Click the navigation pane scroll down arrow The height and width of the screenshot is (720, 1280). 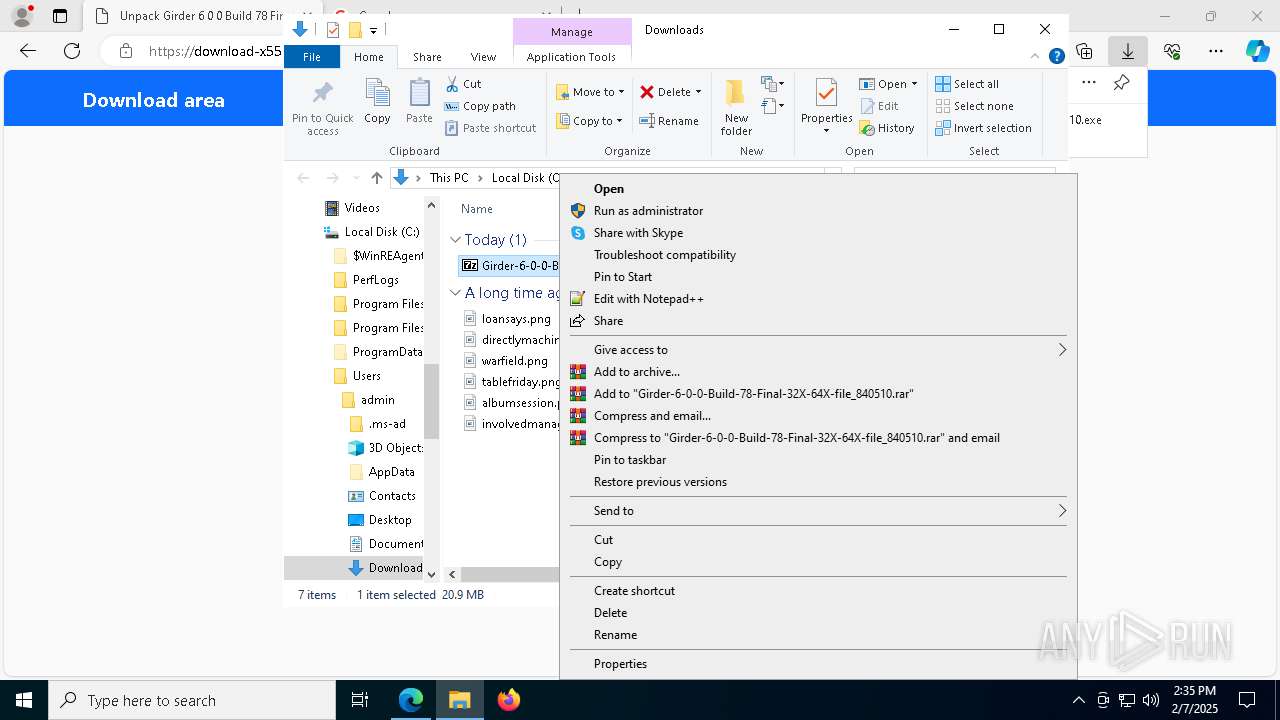click(x=432, y=574)
